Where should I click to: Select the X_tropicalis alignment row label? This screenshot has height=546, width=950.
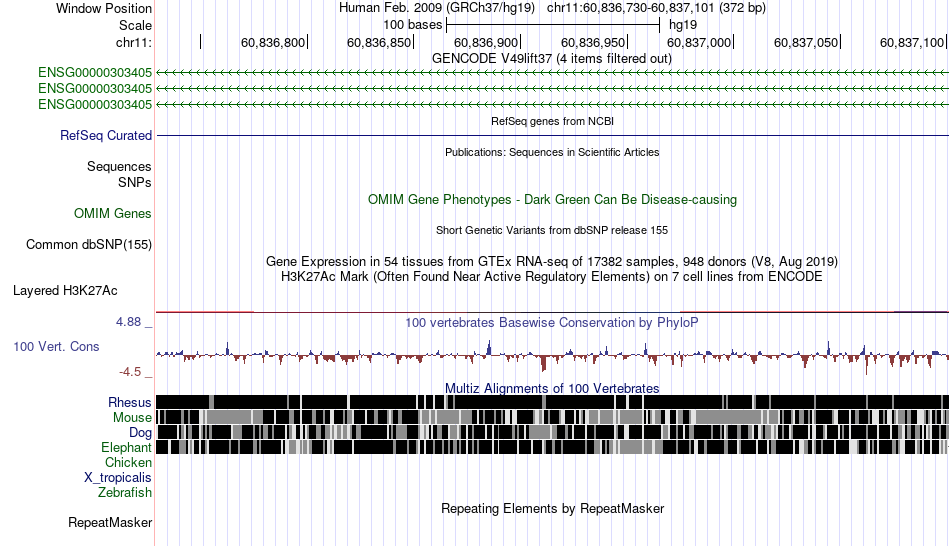118,478
